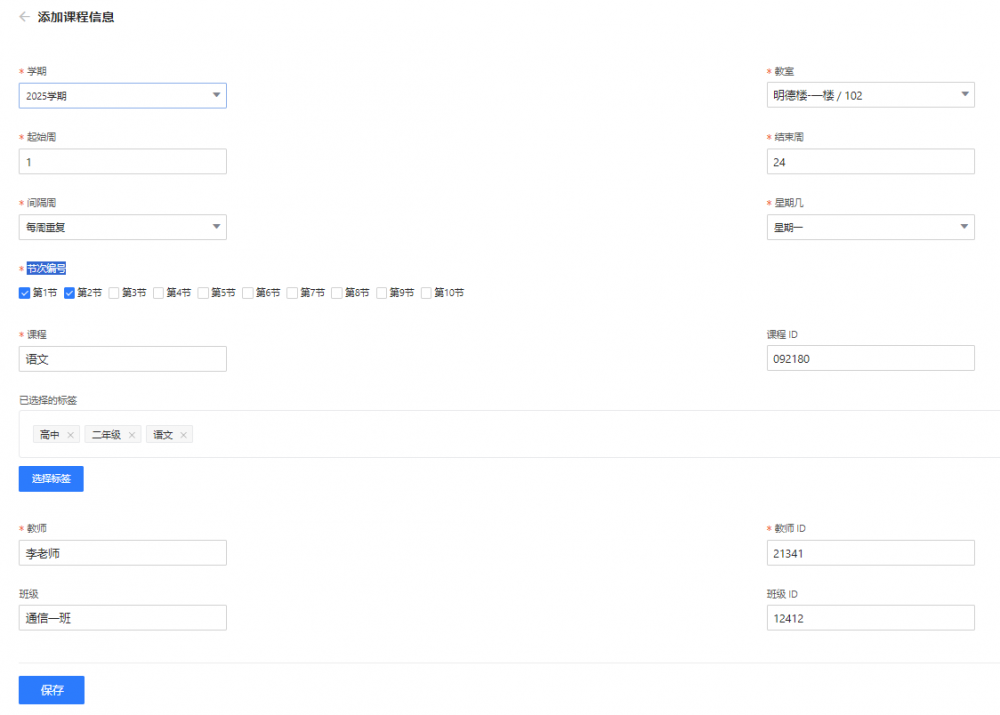Expand the 星期几 dropdown showing 星期一
The width and height of the screenshot is (1000, 715).
[870, 227]
